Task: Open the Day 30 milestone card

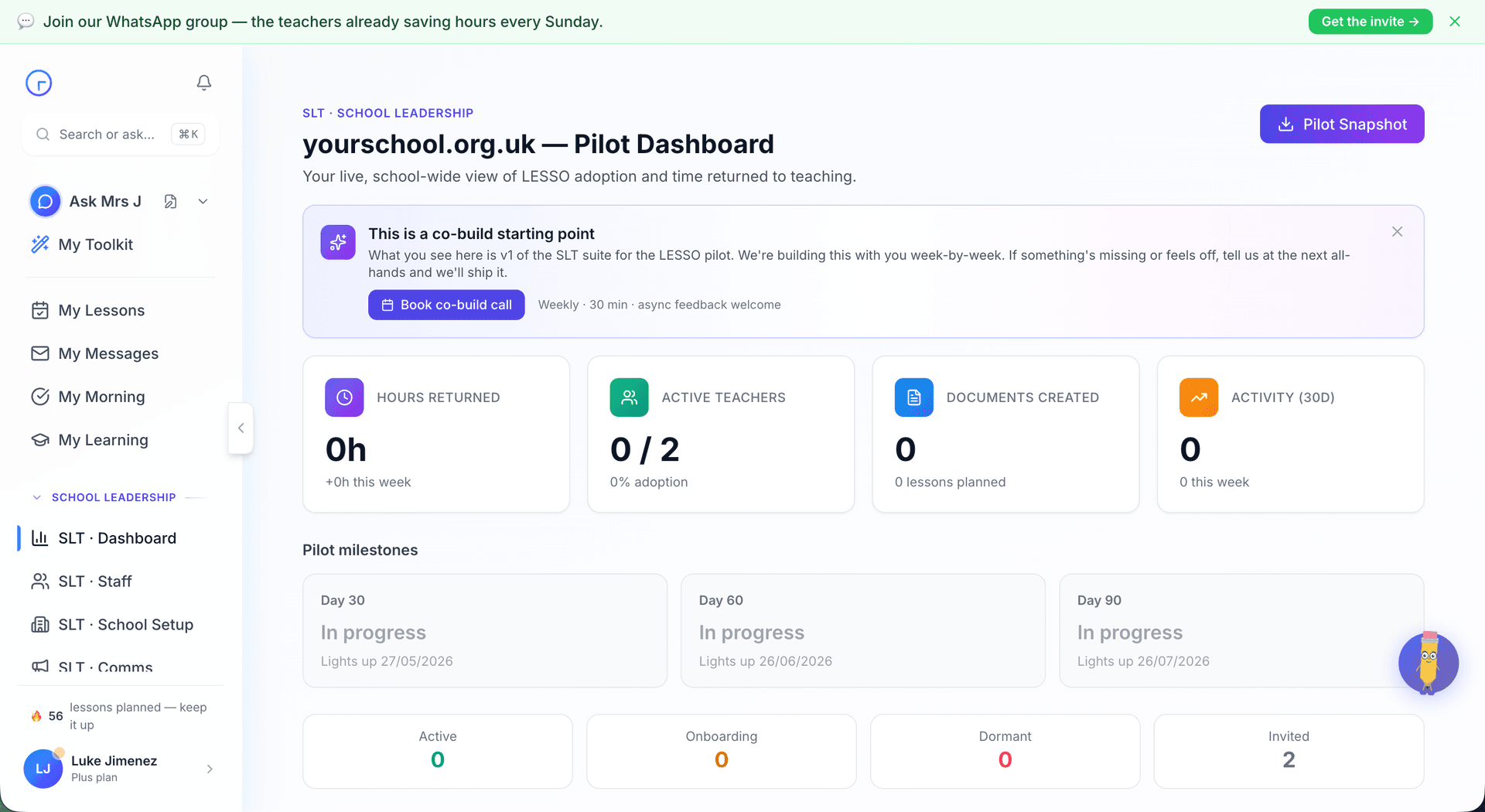Action: pos(485,630)
